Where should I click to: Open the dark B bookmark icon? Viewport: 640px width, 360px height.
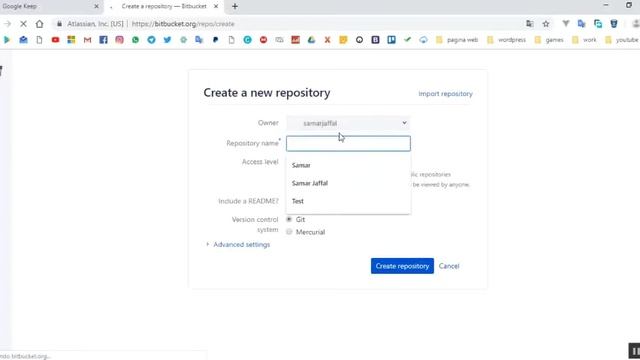click(x=376, y=40)
